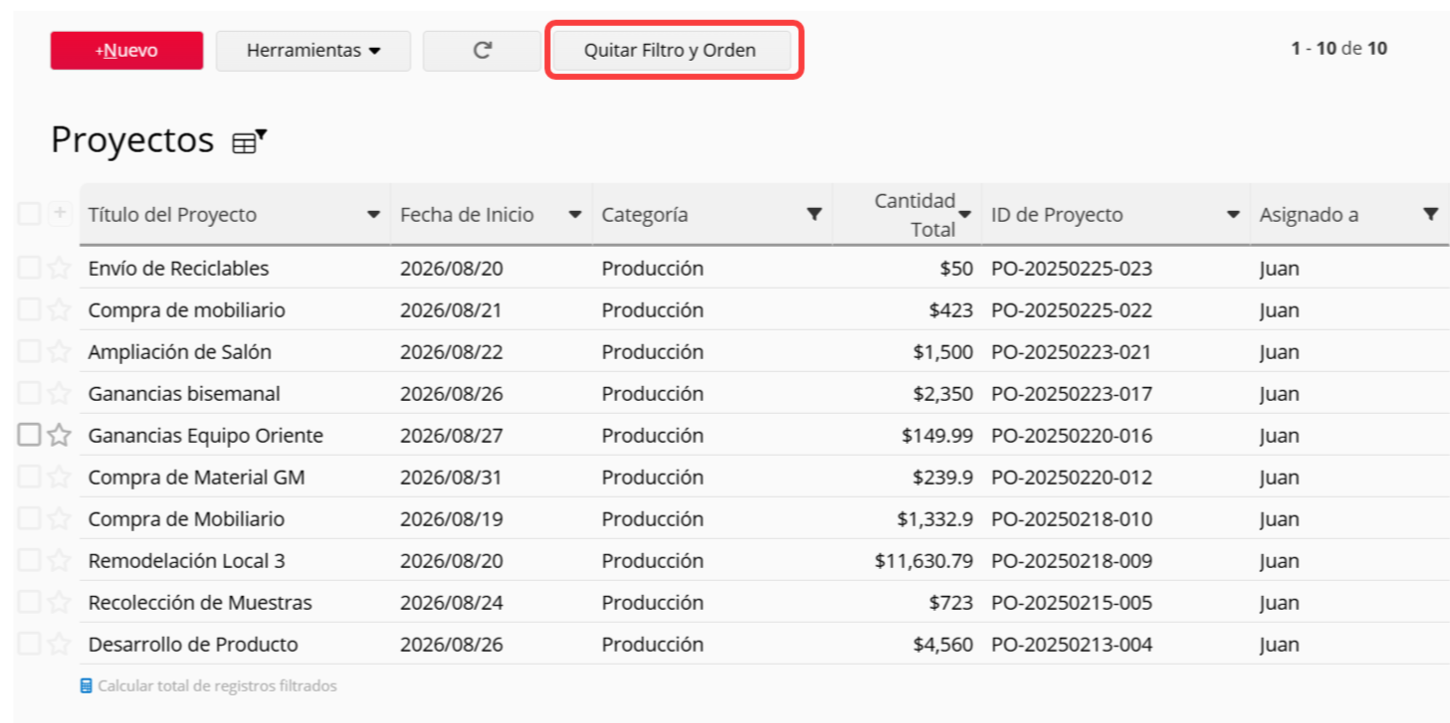Open Fecha de Inicio column dropdown arrow
Image resolution: width=1450 pixels, height=723 pixels.
tap(575, 214)
